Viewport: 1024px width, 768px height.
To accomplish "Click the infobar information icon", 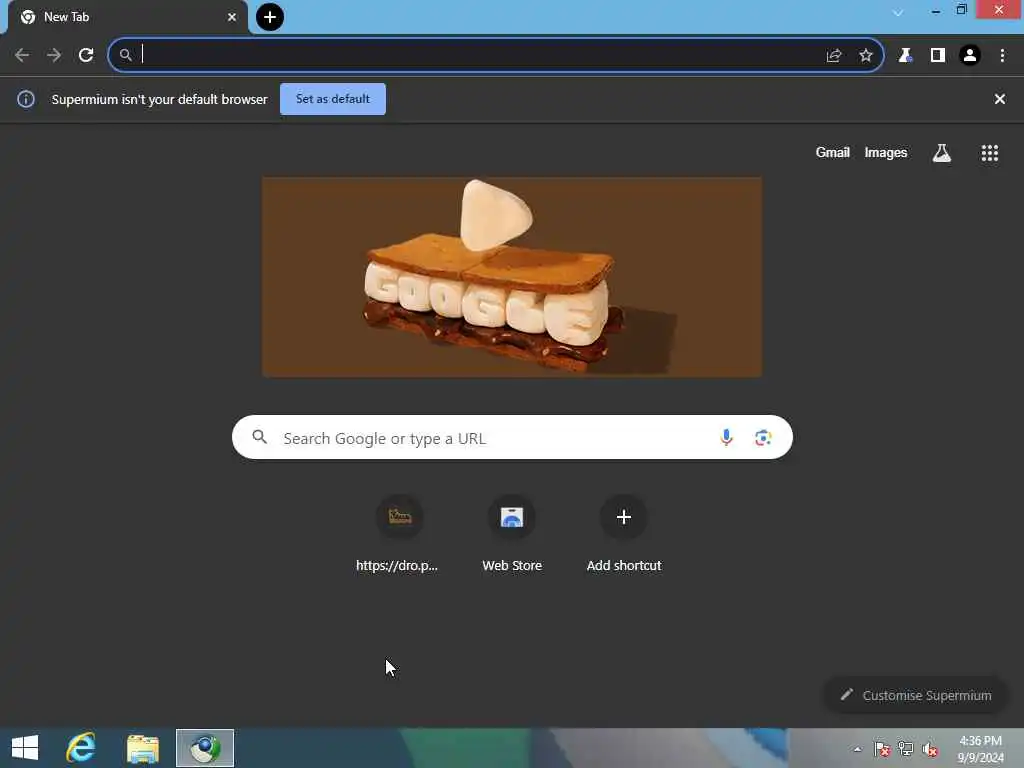I will (26, 99).
